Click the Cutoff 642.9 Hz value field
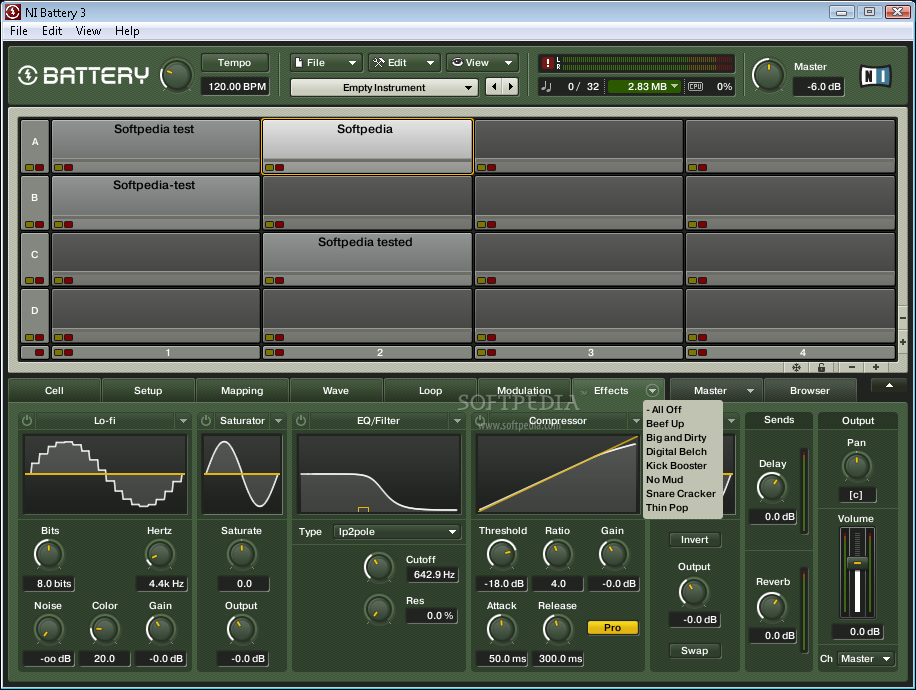Image resolution: width=916 pixels, height=690 pixels. click(x=433, y=575)
